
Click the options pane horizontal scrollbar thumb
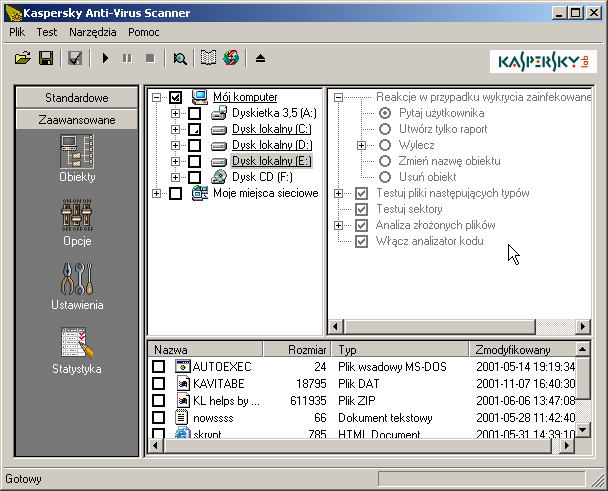click(440, 327)
